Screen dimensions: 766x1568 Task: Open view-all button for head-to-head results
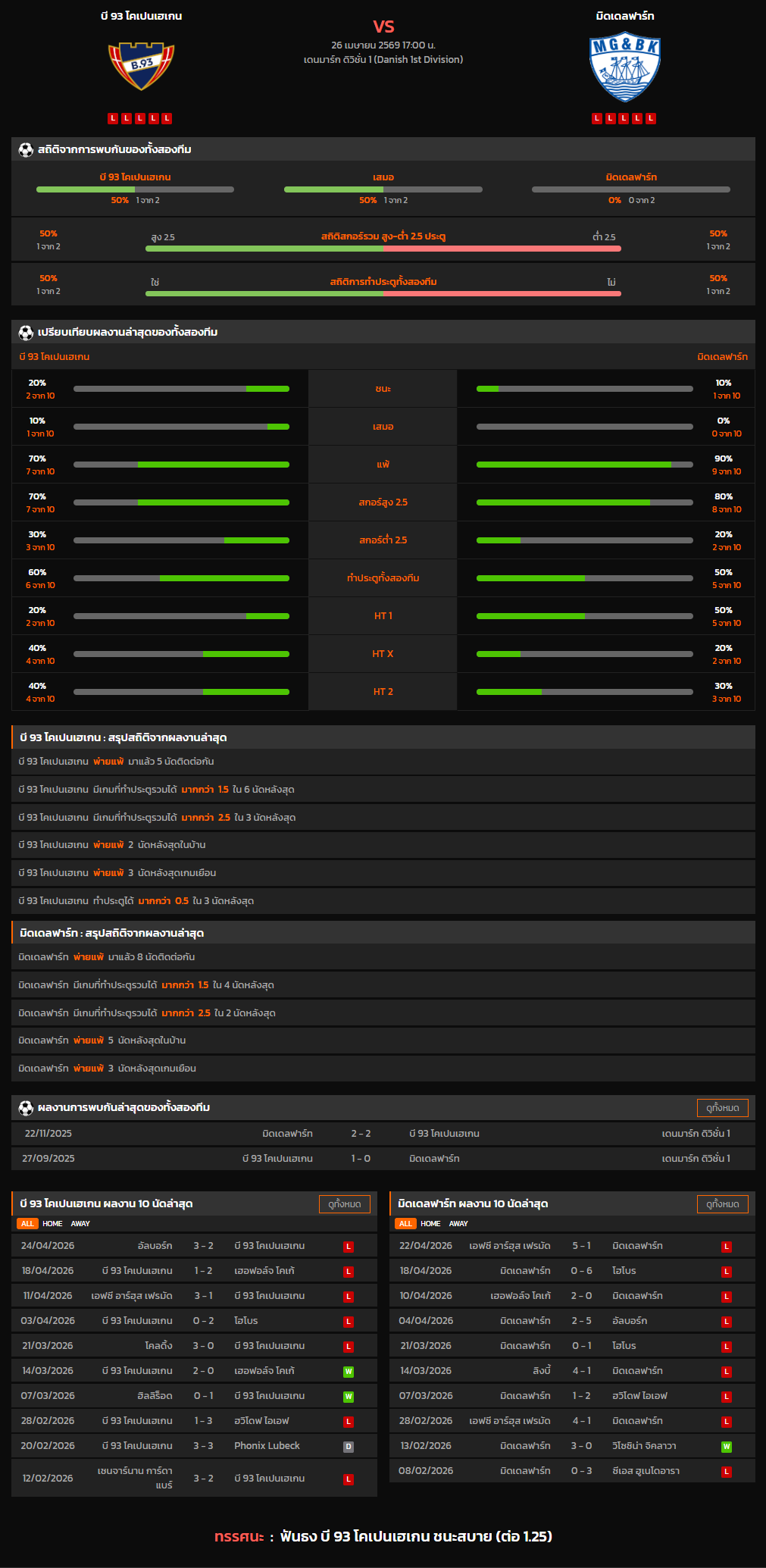click(x=722, y=1107)
